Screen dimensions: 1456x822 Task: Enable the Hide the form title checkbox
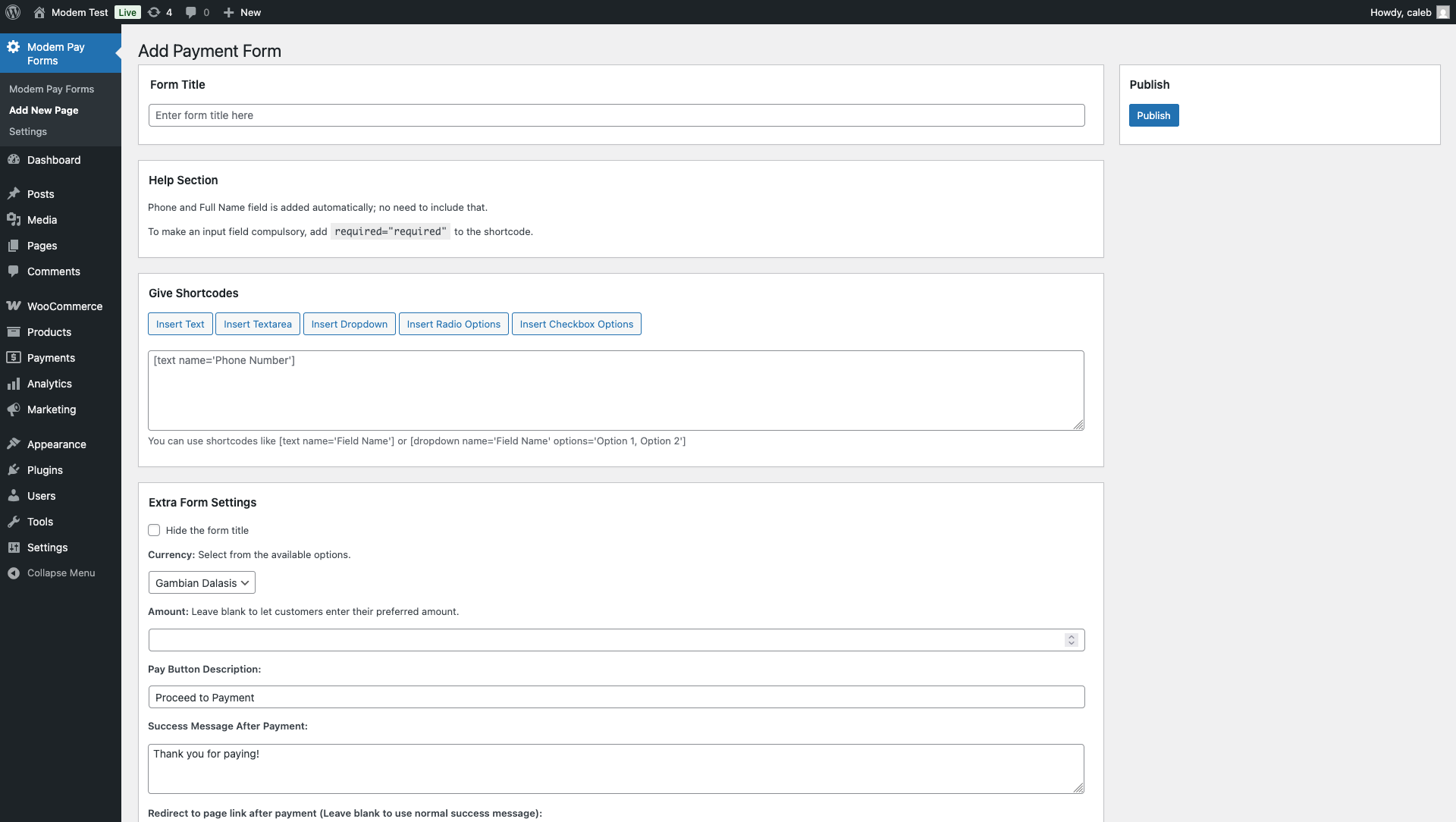(154, 529)
